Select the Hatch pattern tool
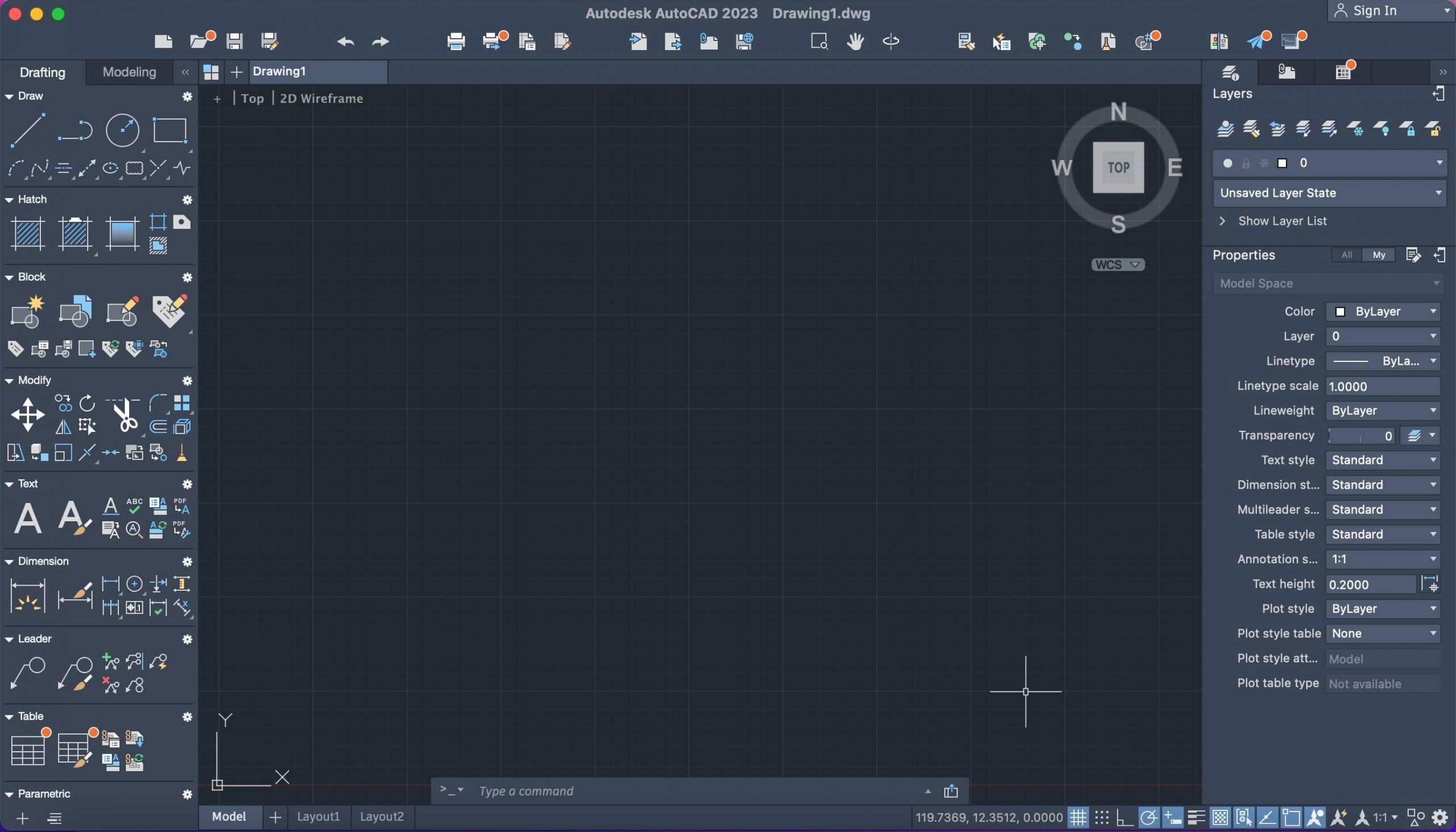 pyautogui.click(x=27, y=232)
